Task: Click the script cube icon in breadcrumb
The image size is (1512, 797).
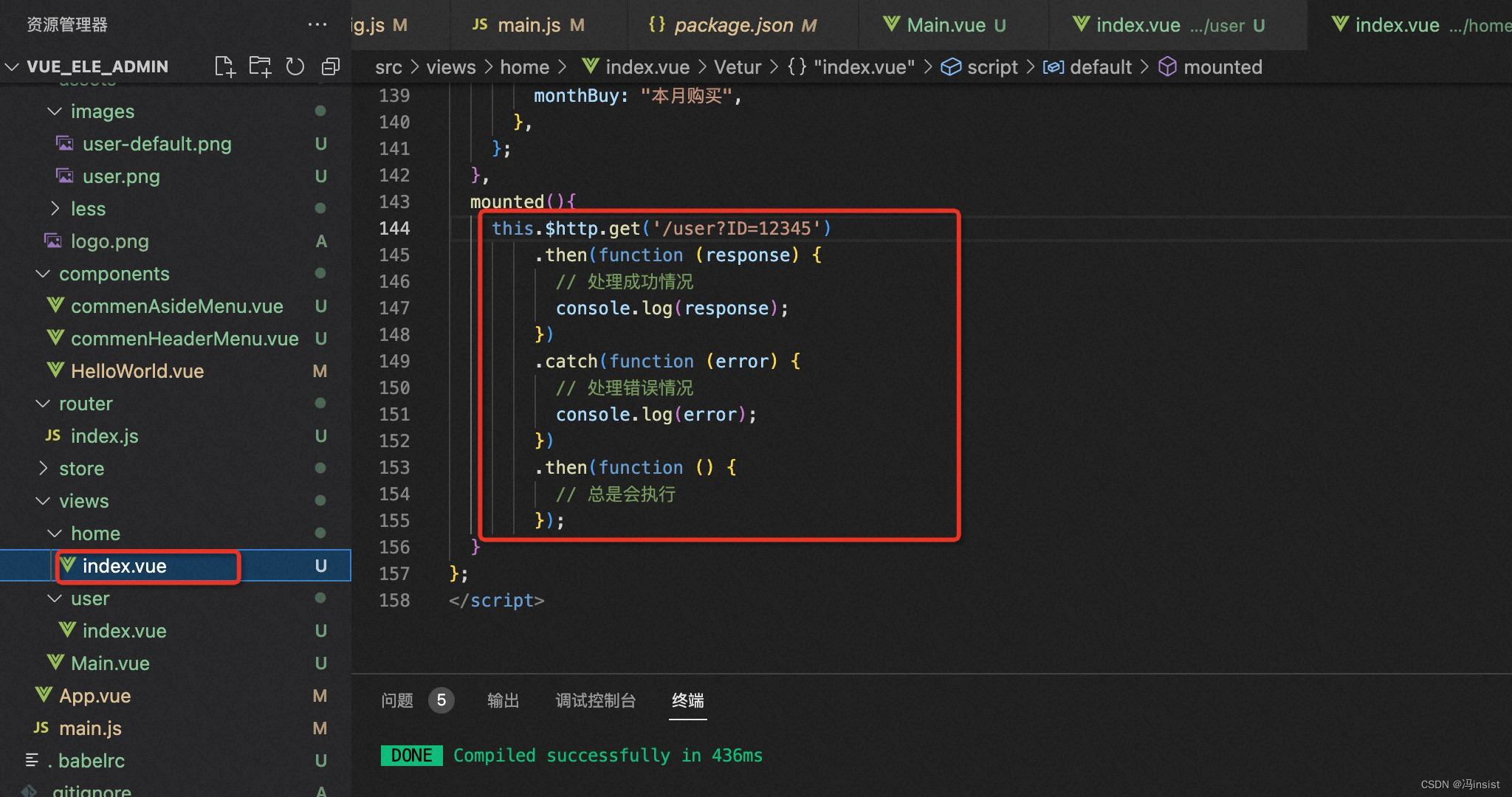Action: tap(951, 67)
